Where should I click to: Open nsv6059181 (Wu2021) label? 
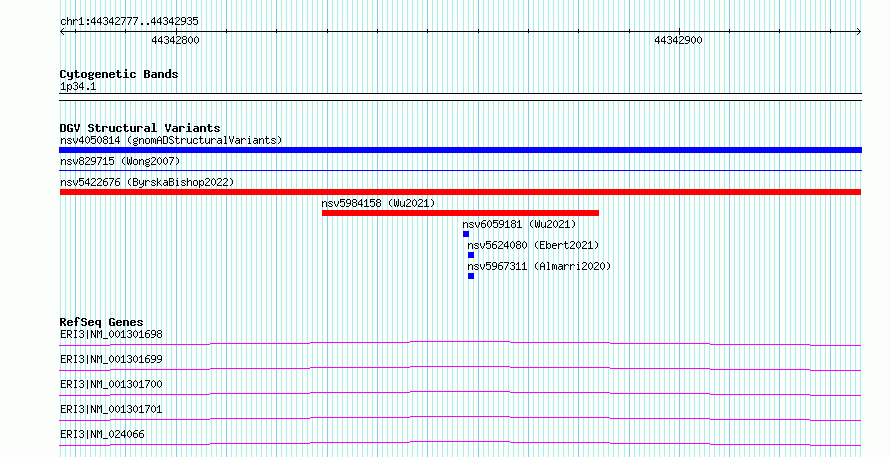click(519, 224)
